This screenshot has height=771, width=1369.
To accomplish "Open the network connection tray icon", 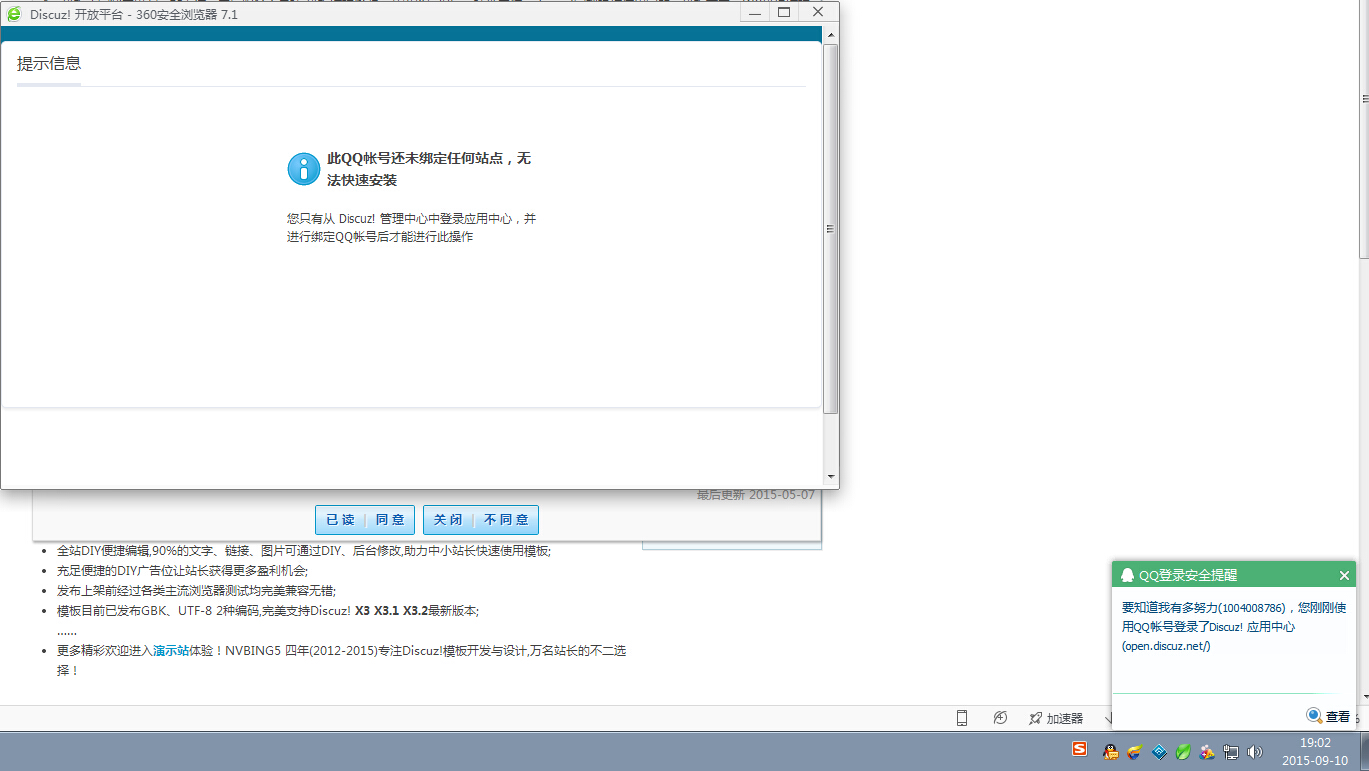I will pyautogui.click(x=1231, y=751).
